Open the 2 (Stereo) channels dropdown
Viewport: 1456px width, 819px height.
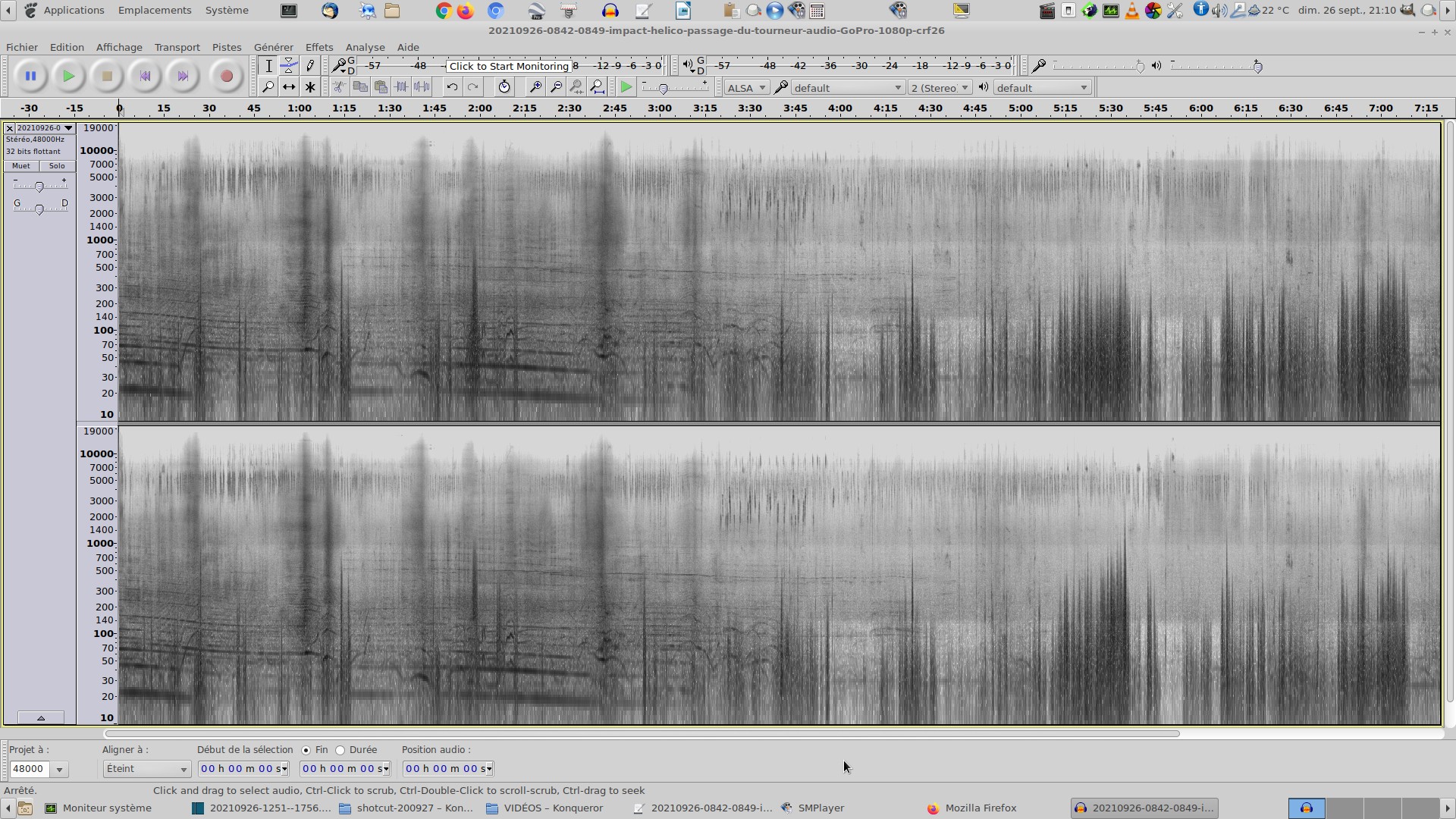click(x=940, y=88)
